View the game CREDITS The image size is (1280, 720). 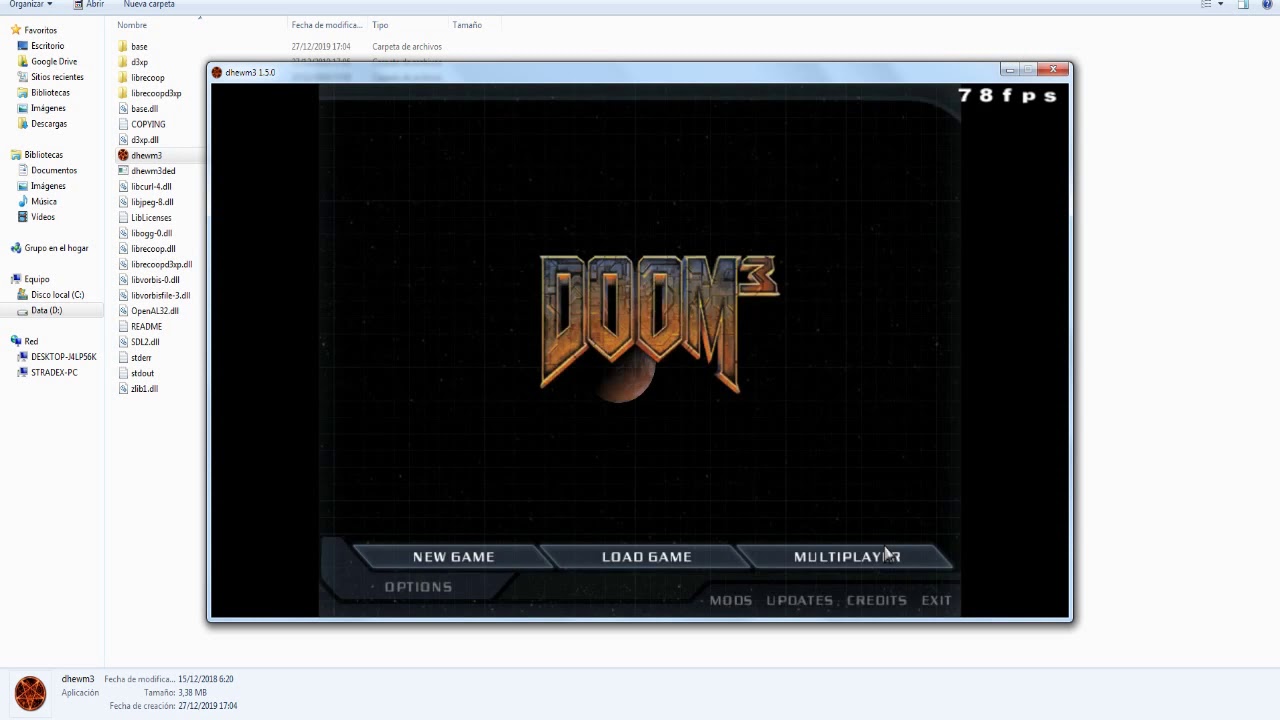pos(876,601)
